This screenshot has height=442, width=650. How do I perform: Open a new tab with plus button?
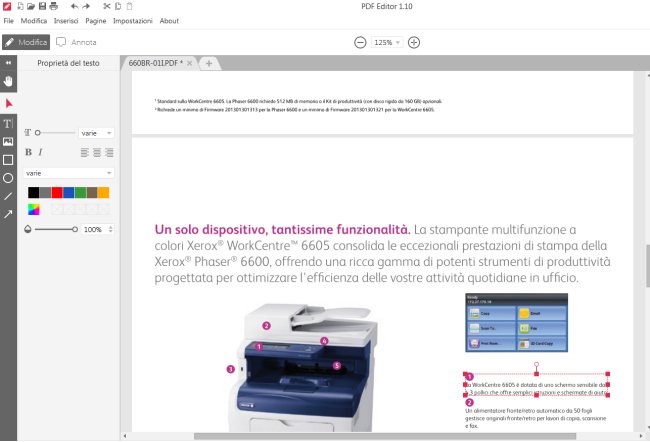tap(209, 63)
